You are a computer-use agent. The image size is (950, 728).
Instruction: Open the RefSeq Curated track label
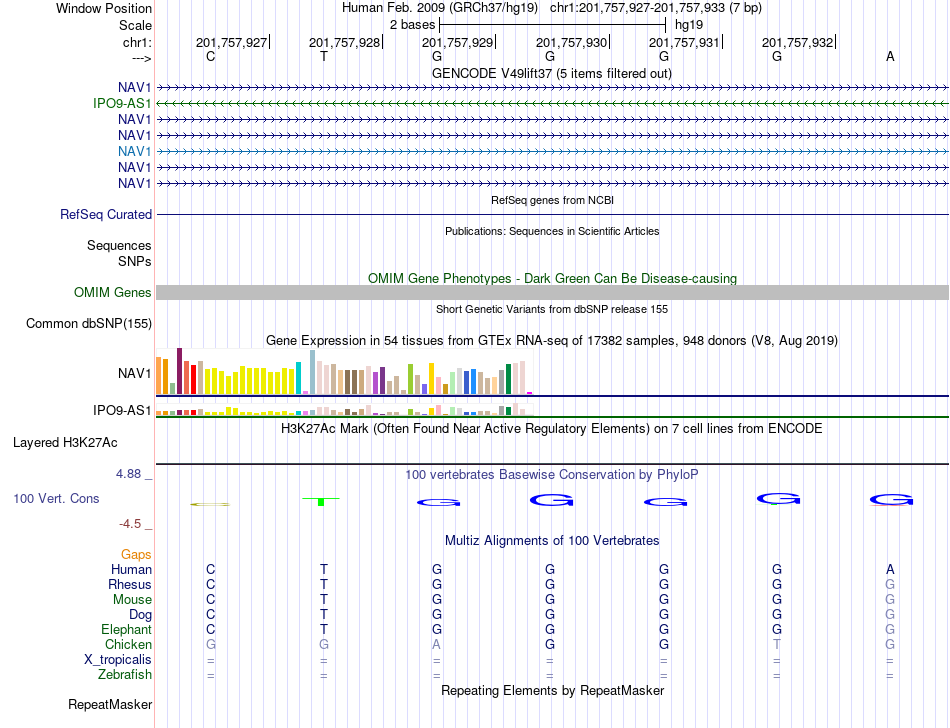coord(106,214)
